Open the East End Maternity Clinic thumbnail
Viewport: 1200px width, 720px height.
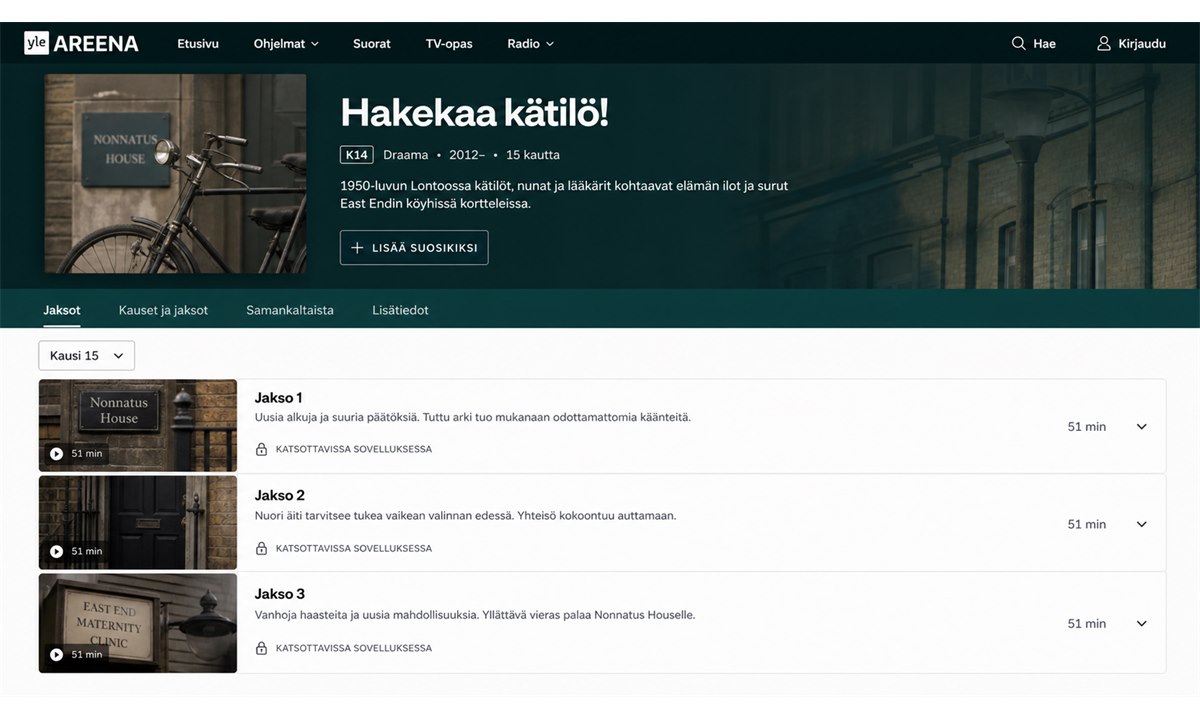coord(138,622)
